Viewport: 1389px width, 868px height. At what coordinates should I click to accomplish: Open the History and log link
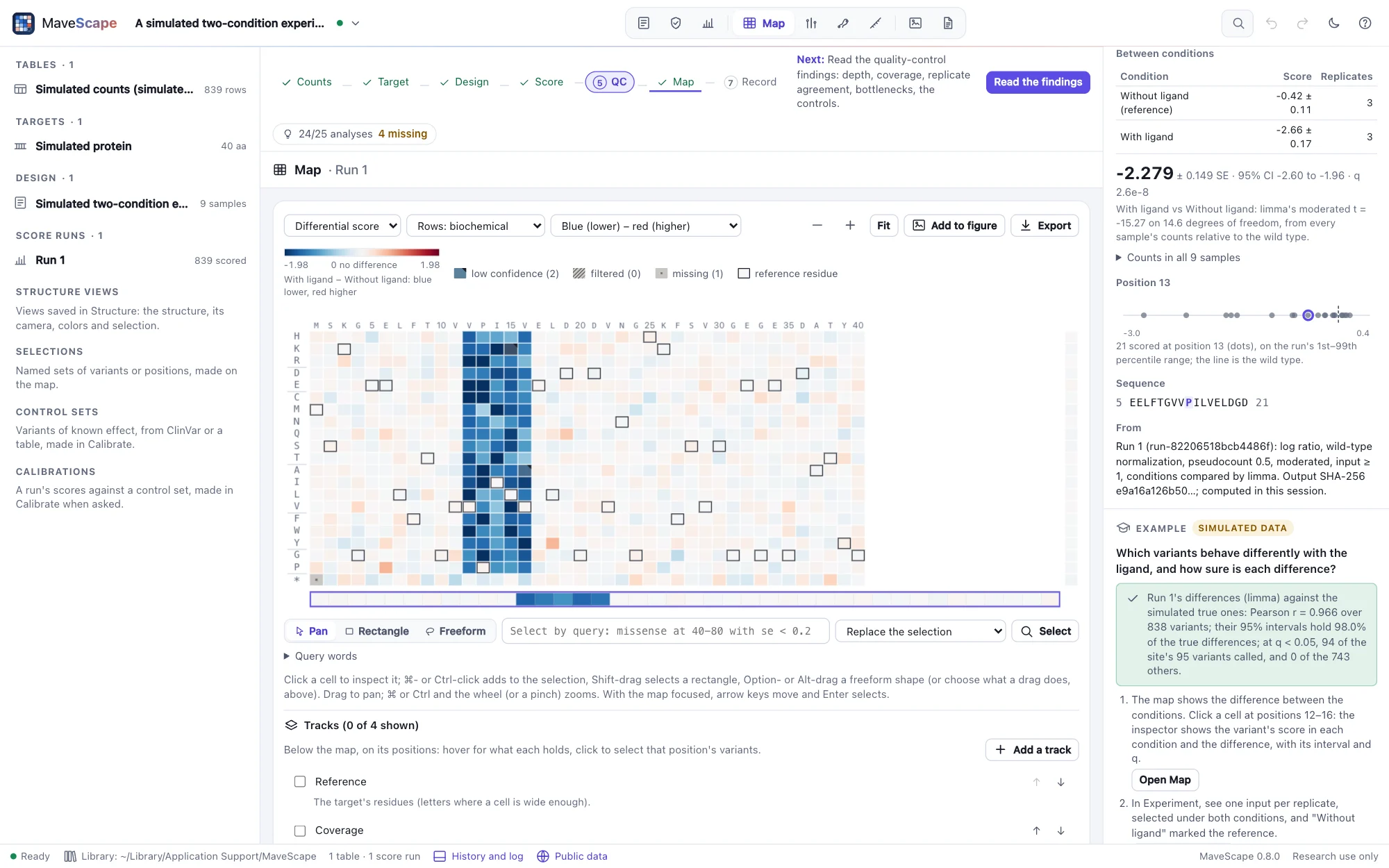coord(479,856)
